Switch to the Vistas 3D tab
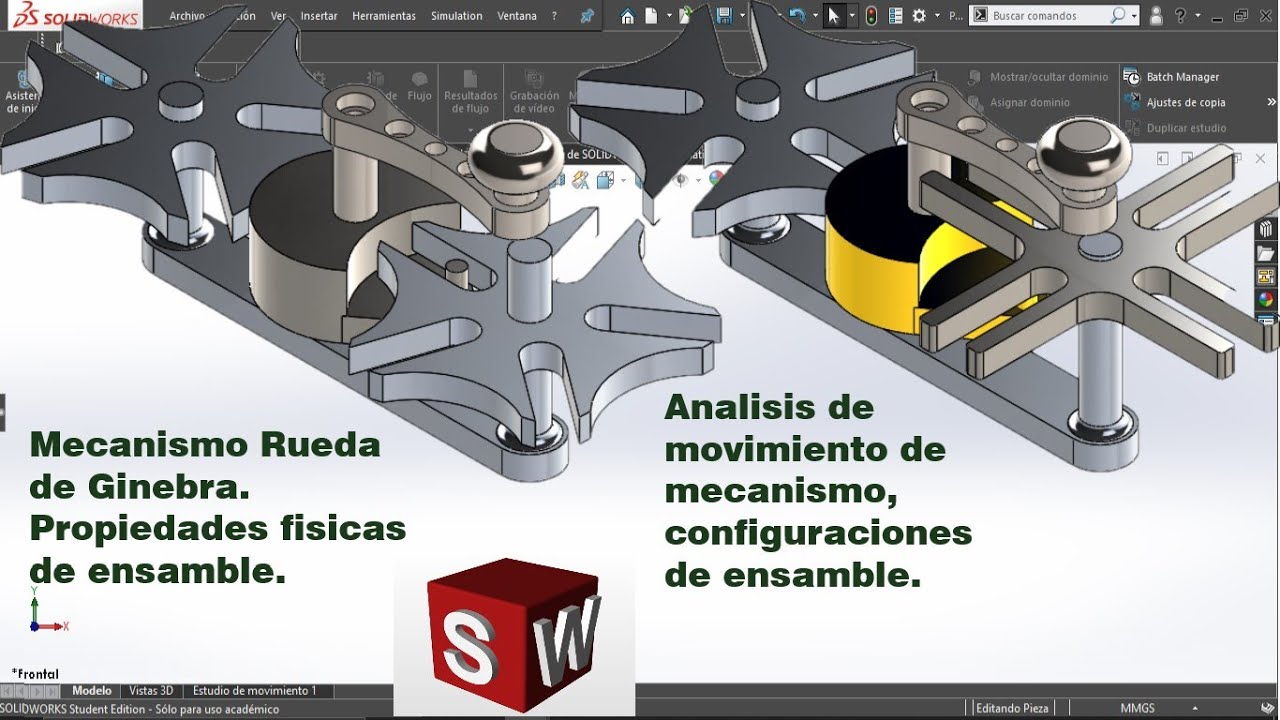 pos(151,691)
